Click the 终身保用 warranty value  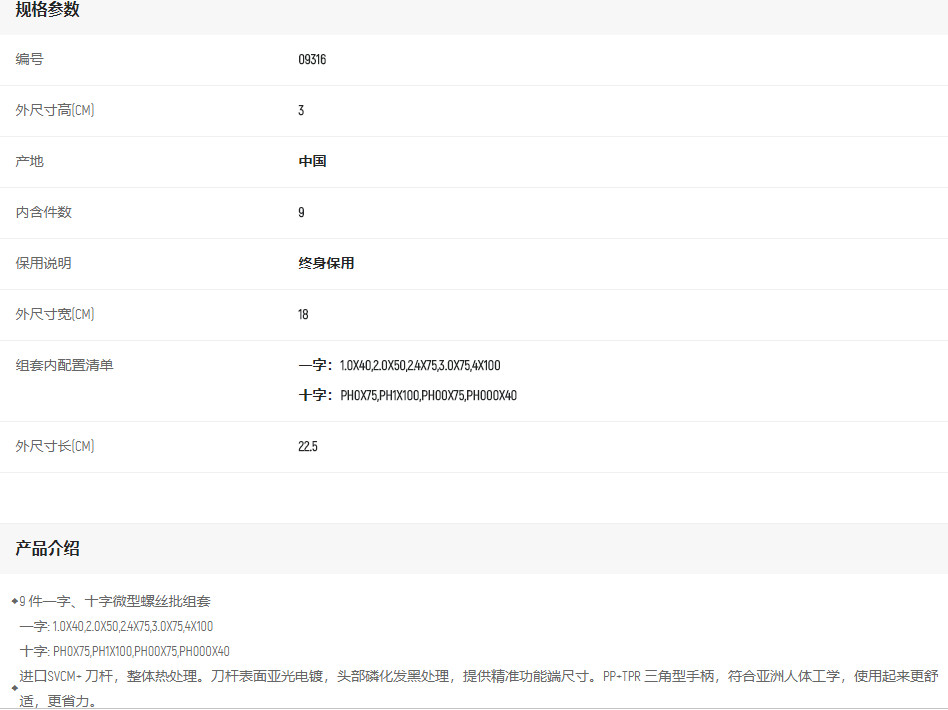pyautogui.click(x=326, y=264)
